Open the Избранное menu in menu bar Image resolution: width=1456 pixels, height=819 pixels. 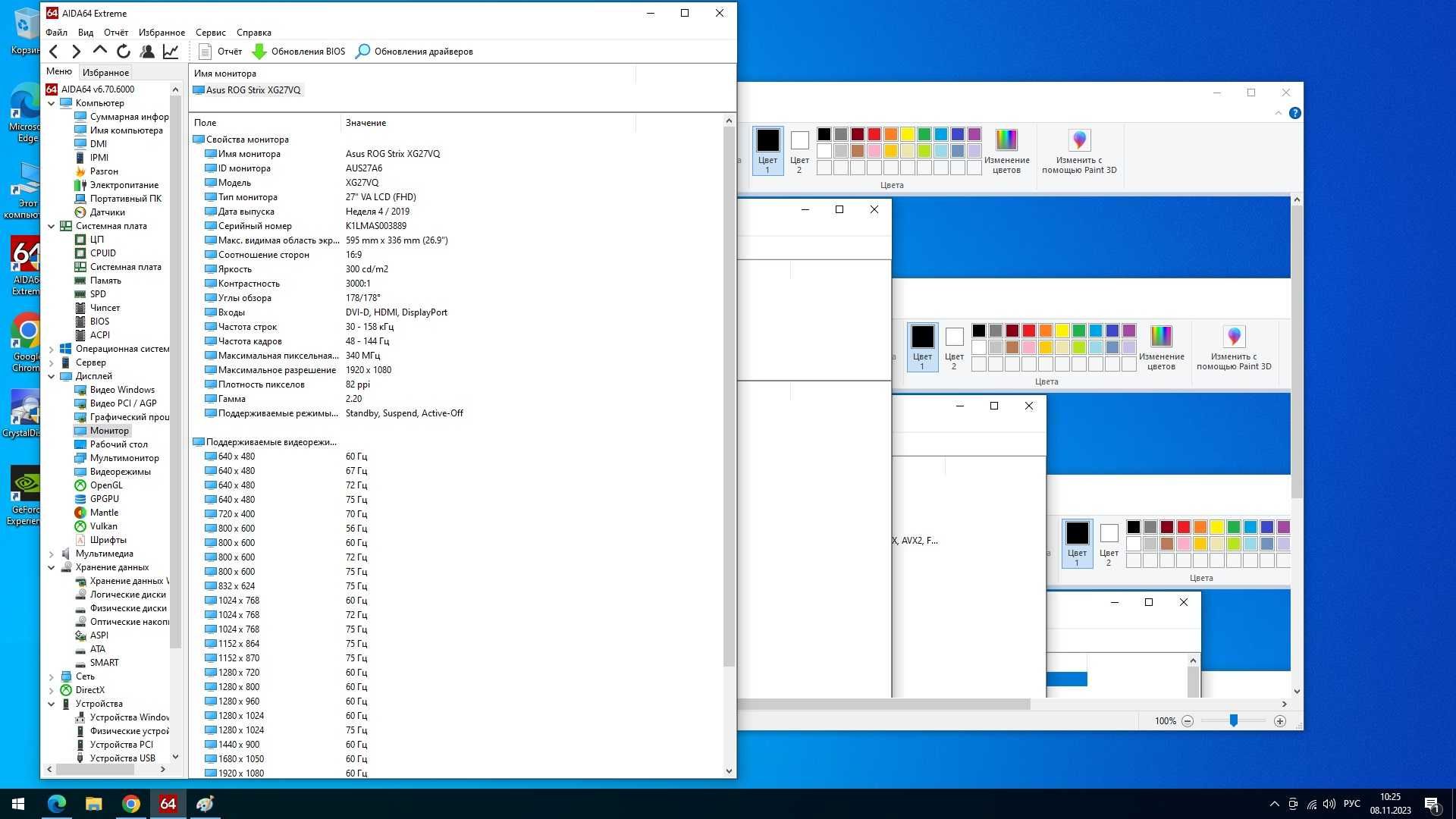click(162, 33)
